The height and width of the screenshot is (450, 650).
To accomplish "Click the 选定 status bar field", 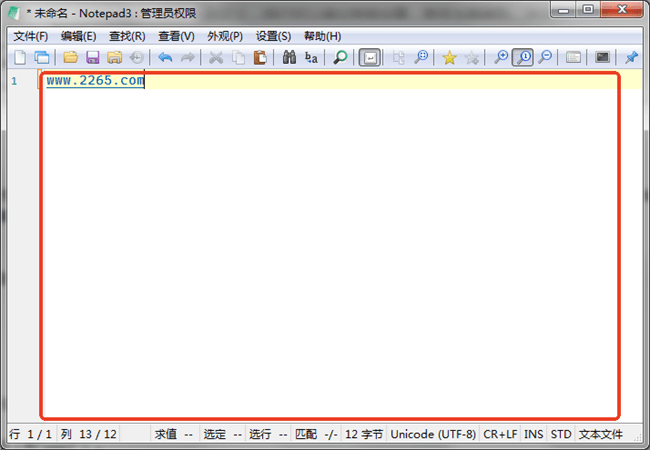I will 223,434.
